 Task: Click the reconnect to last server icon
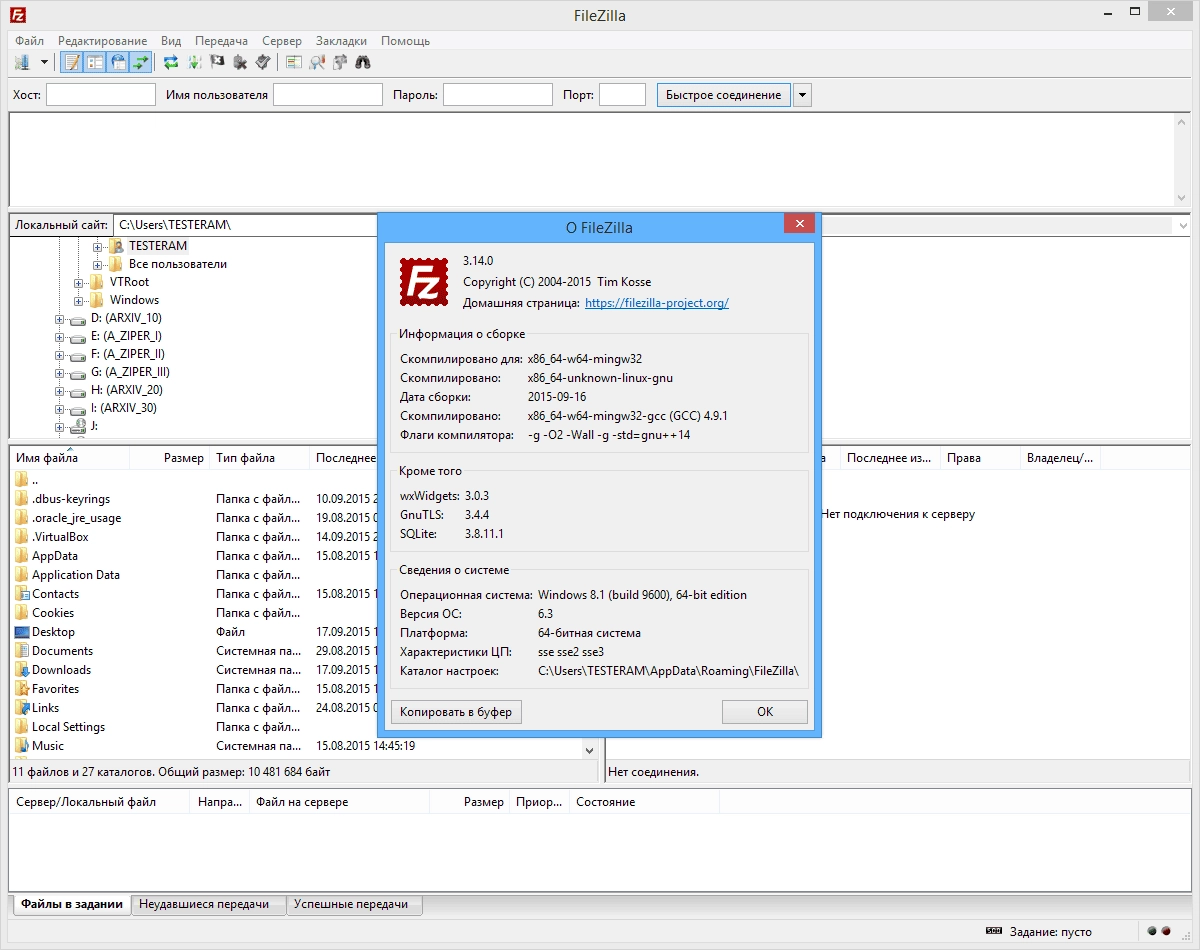tap(263, 62)
